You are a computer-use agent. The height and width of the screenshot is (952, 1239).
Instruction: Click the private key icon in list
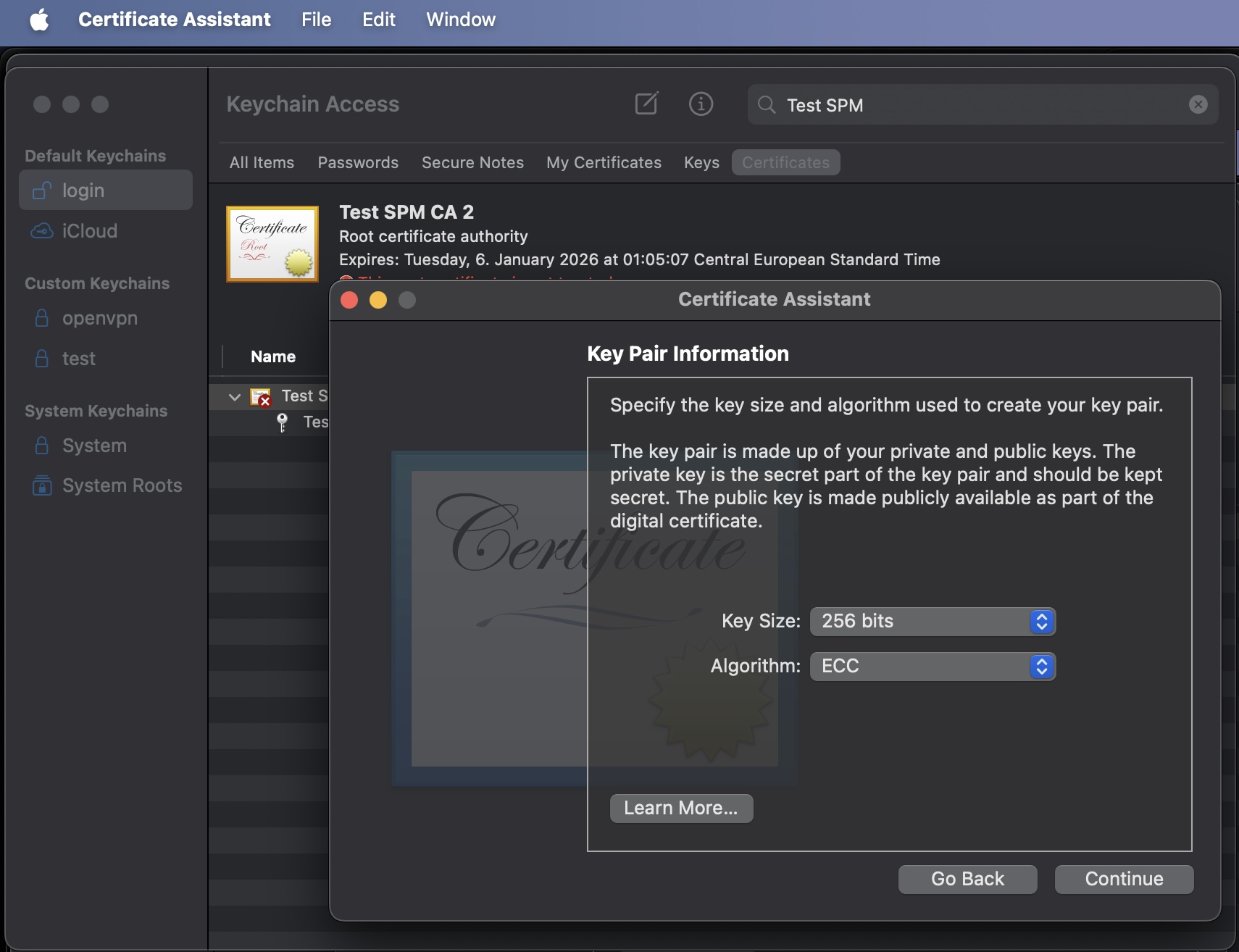click(x=283, y=422)
